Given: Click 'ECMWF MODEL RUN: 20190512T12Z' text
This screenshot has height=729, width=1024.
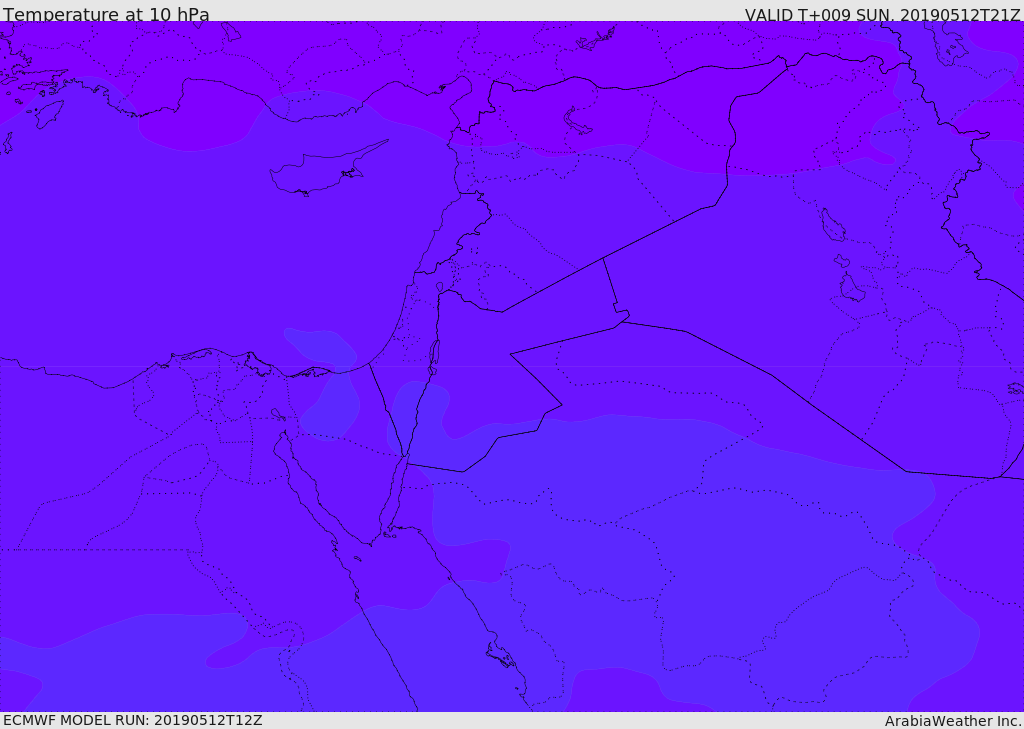Looking at the screenshot, I should (133, 721).
